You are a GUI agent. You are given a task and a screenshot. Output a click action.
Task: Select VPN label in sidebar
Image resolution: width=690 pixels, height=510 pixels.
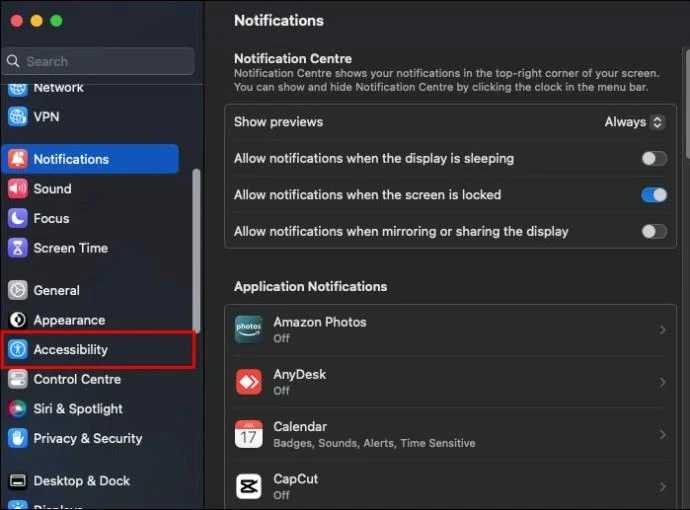pos(46,117)
